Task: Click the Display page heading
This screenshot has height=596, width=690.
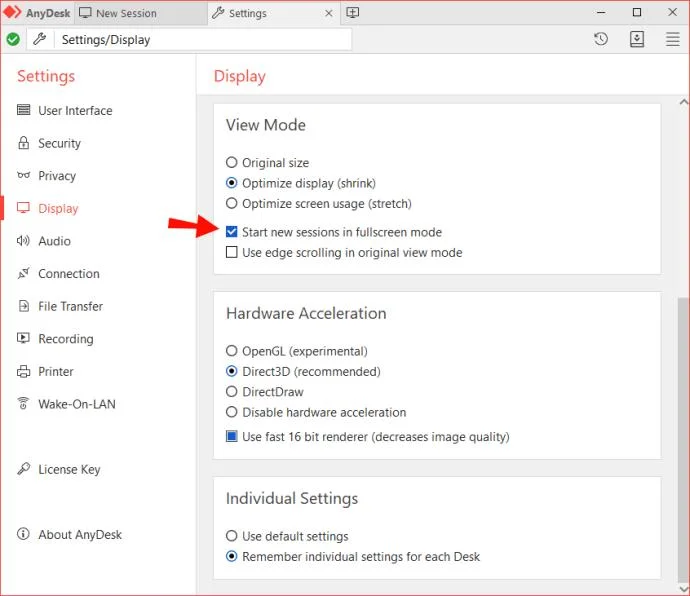Action: (x=240, y=76)
